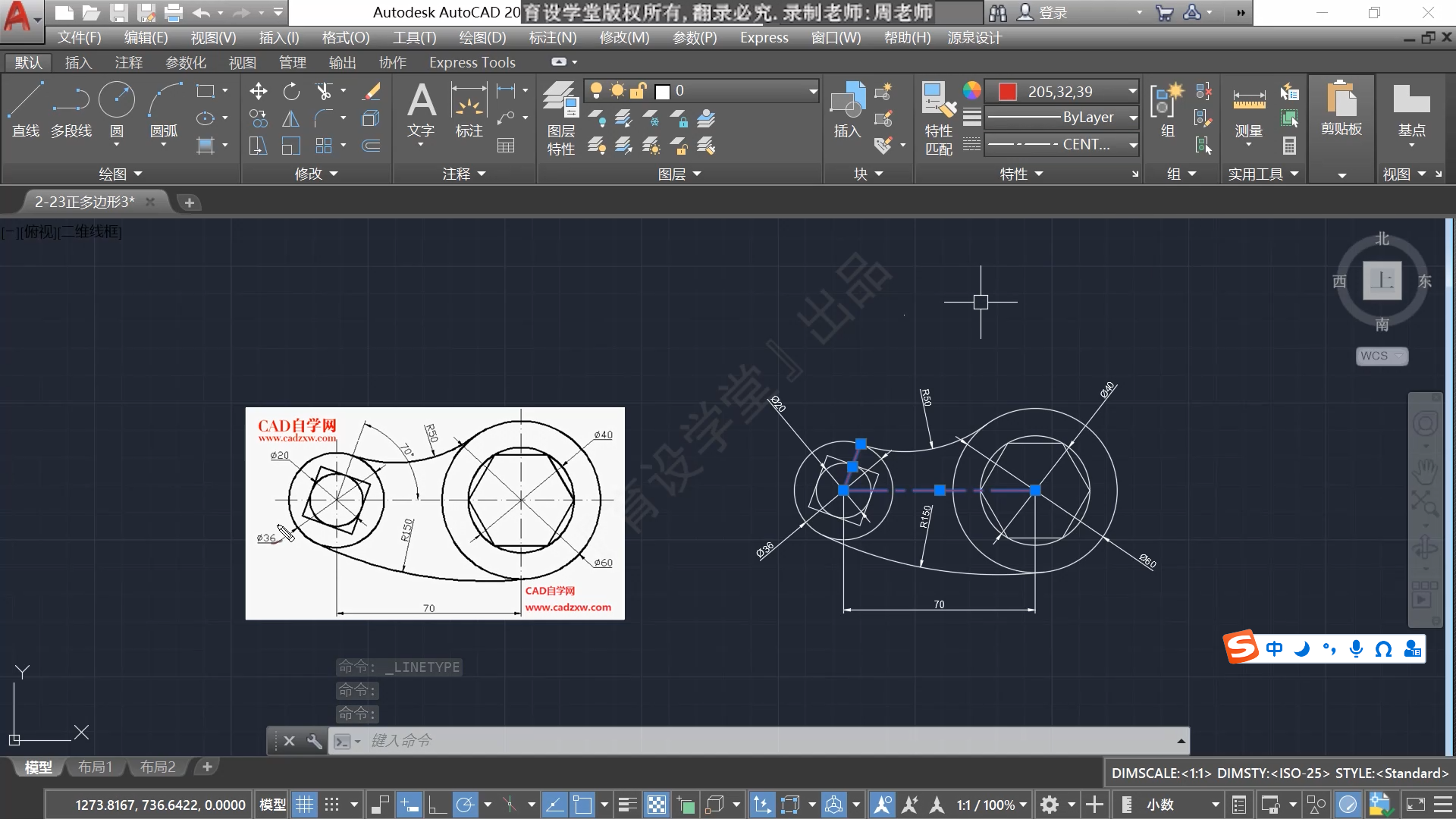
Task: Click the 模型 button in status bar
Action: click(x=272, y=805)
